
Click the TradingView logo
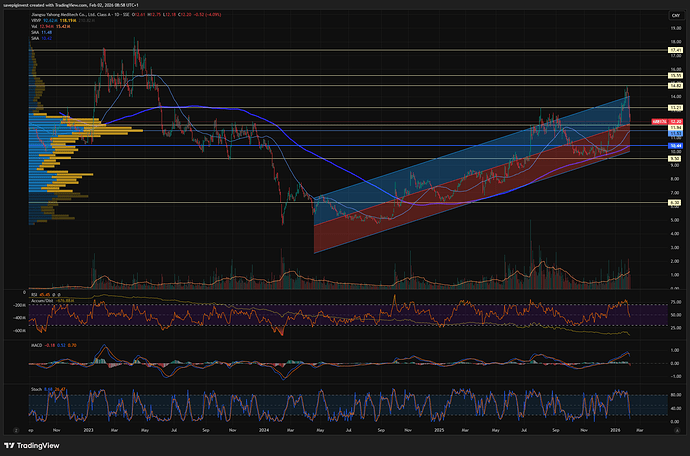tap(30, 447)
